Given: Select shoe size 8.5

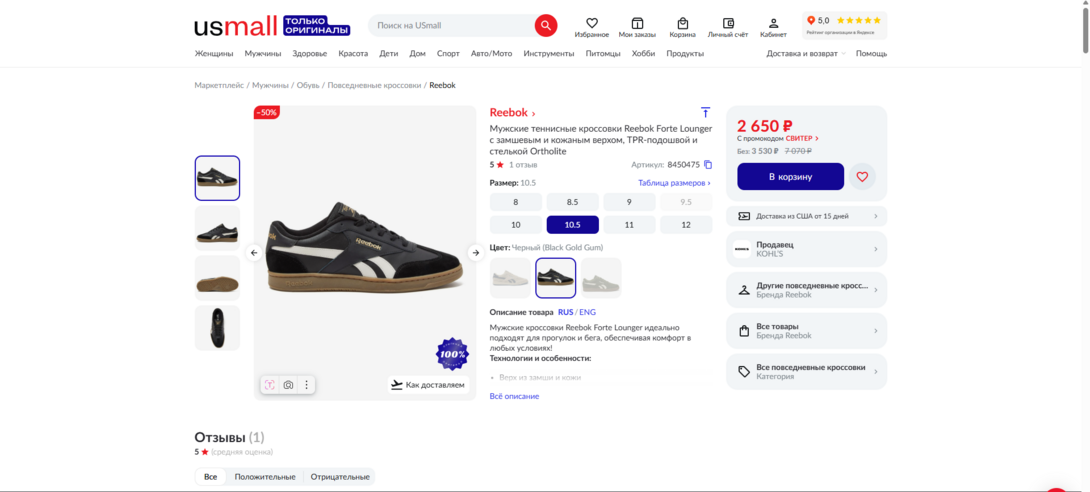Looking at the screenshot, I should point(573,202).
